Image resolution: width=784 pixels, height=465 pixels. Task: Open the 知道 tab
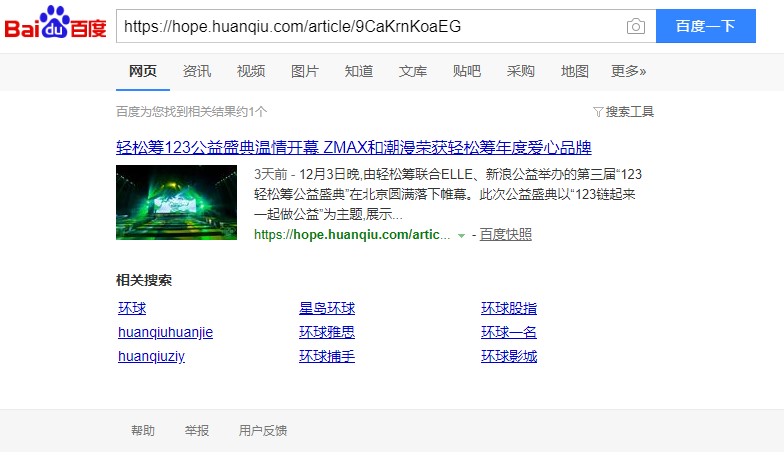point(358,71)
